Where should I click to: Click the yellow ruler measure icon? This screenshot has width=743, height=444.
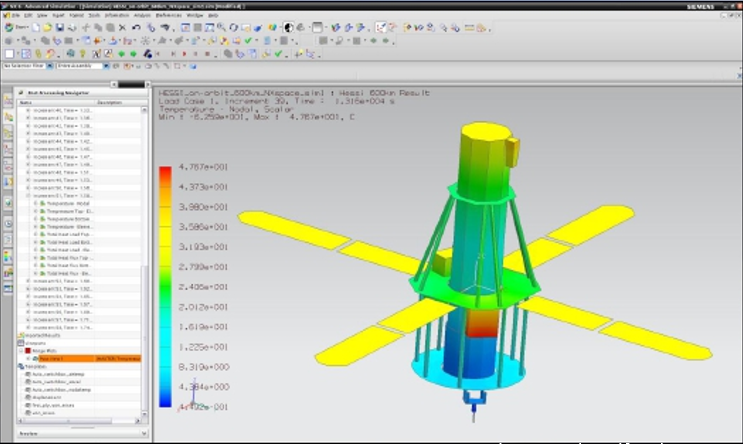pyautogui.click(x=469, y=28)
